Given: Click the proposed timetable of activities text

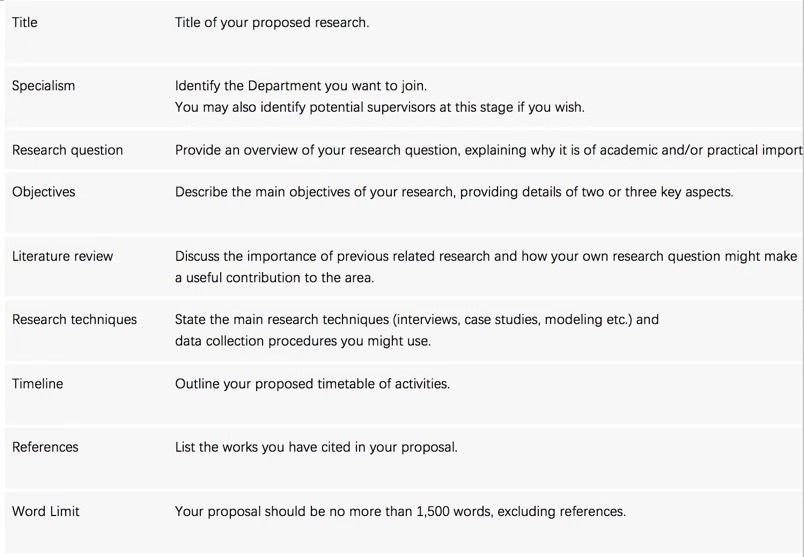Looking at the screenshot, I should tap(312, 384).
